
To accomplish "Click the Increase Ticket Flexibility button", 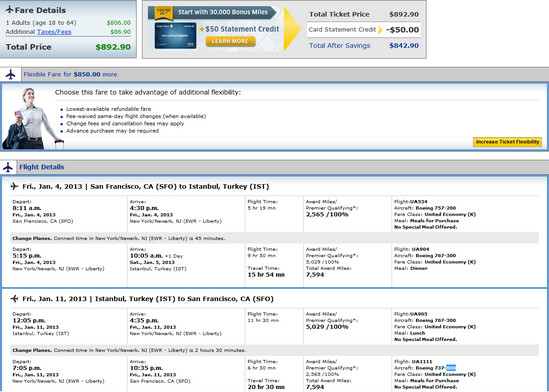I will click(507, 142).
